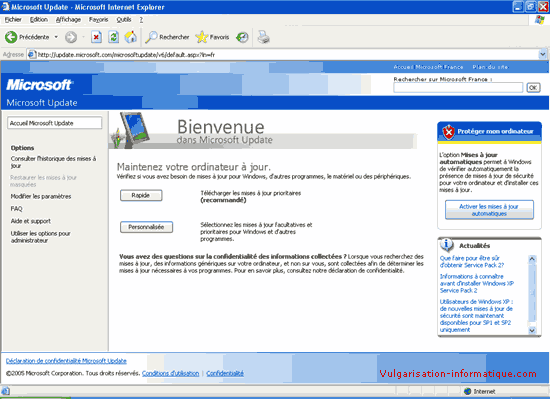Screen dimensions: 550x399
Task: Open Plan du site link
Action: pyautogui.click(x=490, y=67)
